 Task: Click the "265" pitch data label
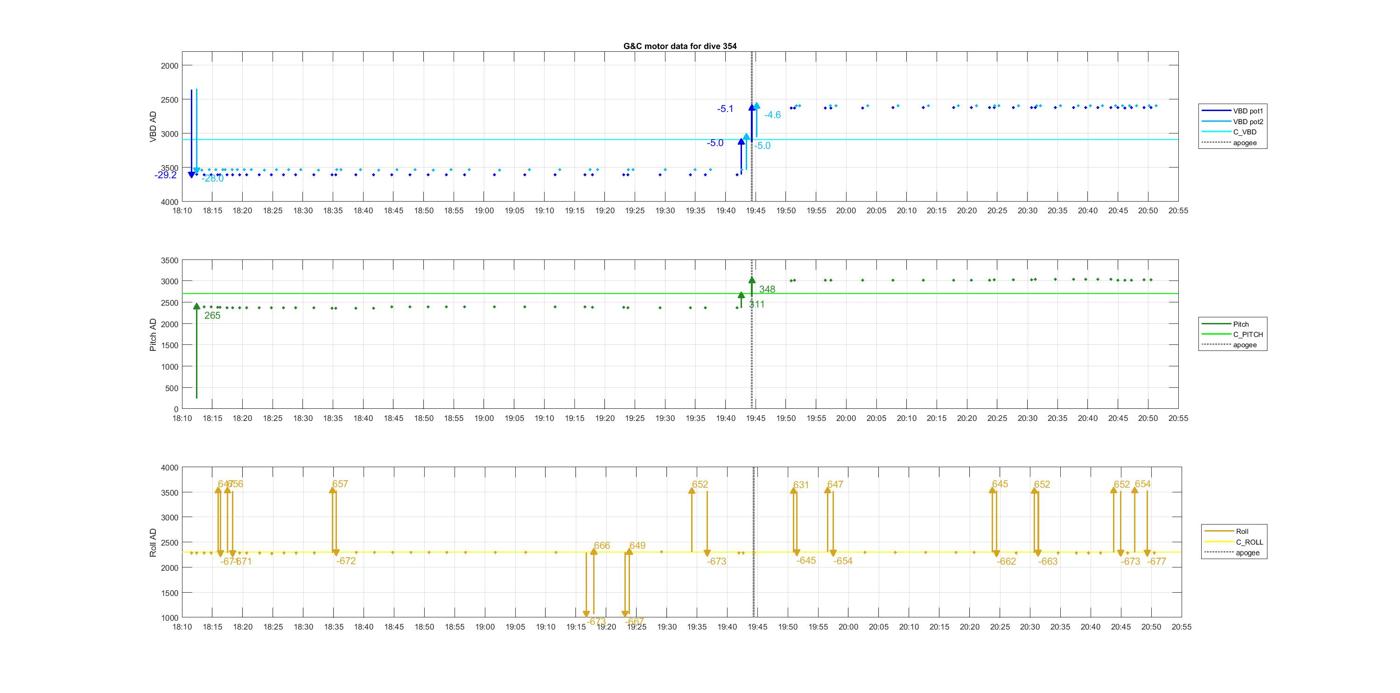pyautogui.click(x=212, y=316)
